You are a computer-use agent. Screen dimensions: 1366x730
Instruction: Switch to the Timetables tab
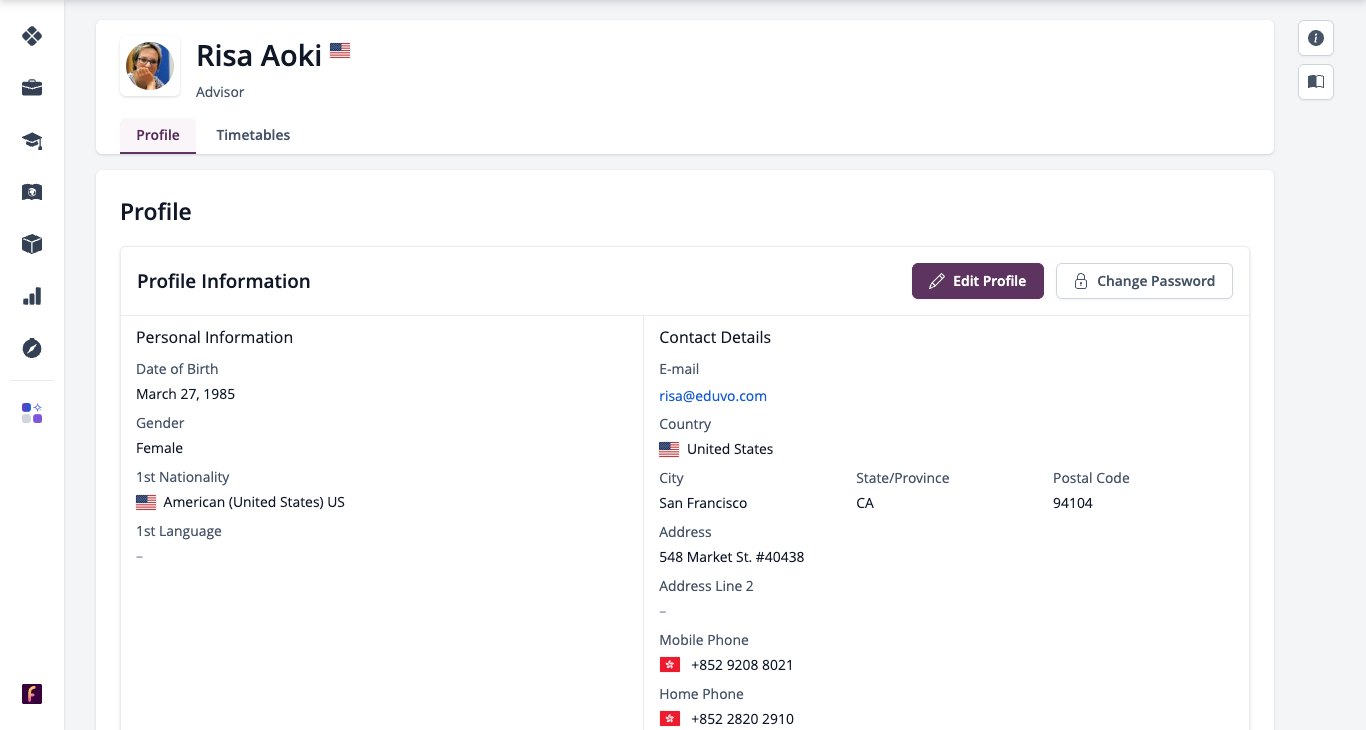tap(253, 135)
